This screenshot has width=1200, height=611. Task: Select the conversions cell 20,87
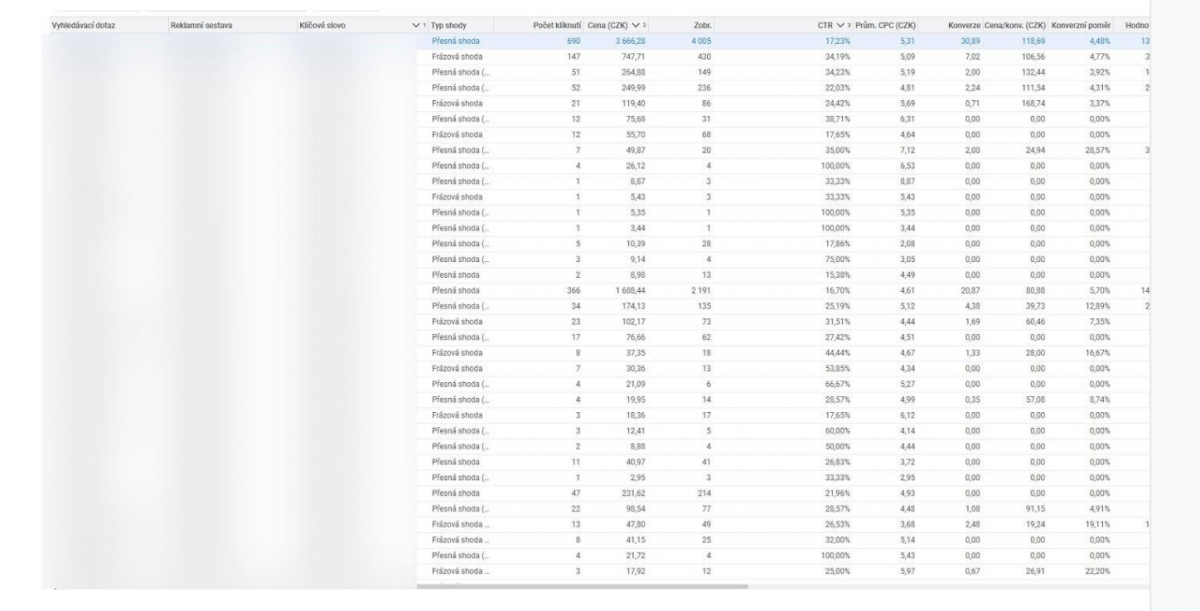tap(971, 290)
